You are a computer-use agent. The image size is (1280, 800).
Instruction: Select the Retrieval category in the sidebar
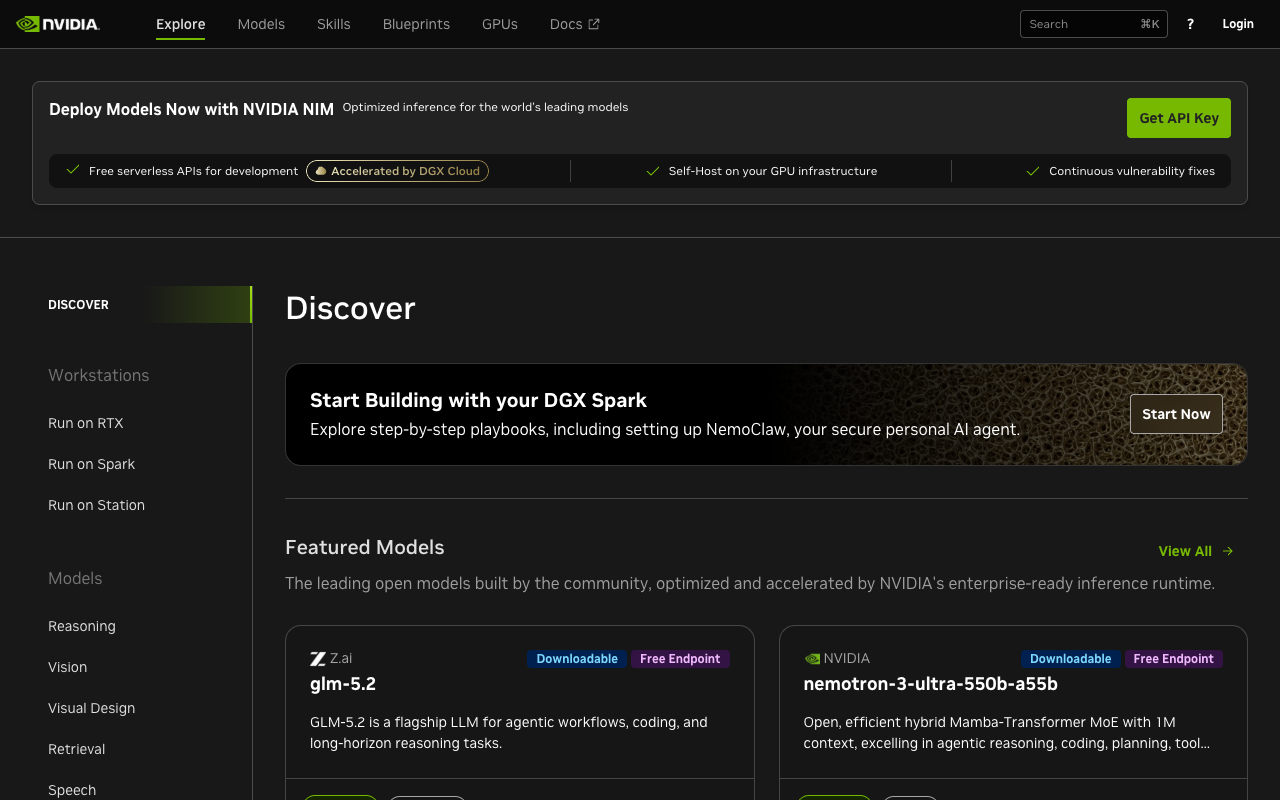point(76,749)
